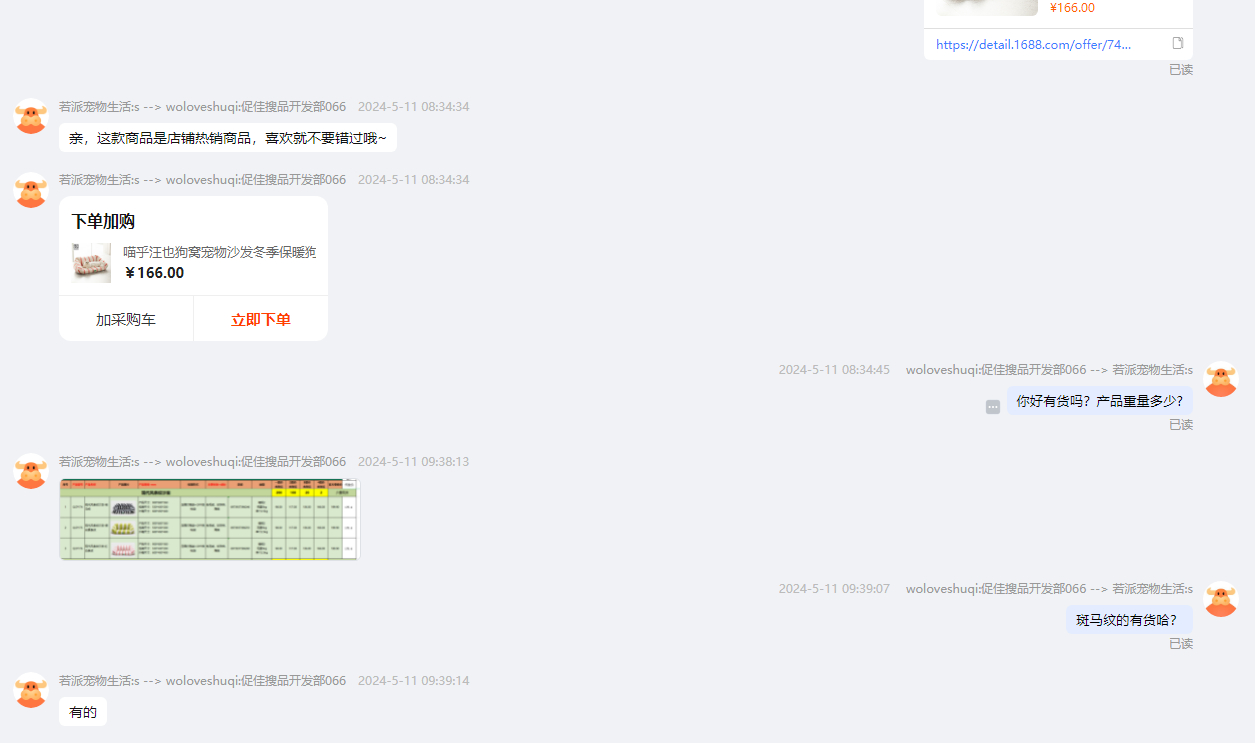
Task: Click the 已读 status under 斑马纹的有货哈 message
Action: pos(1181,643)
